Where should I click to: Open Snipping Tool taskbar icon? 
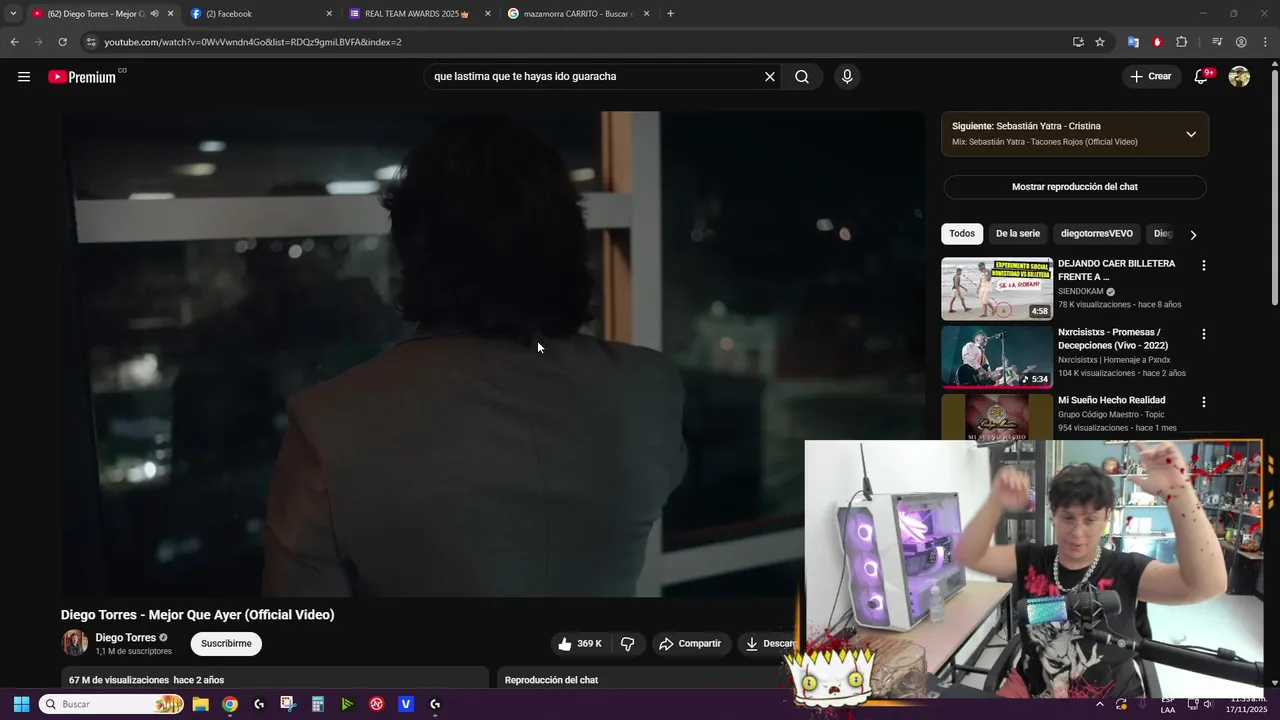(288, 704)
